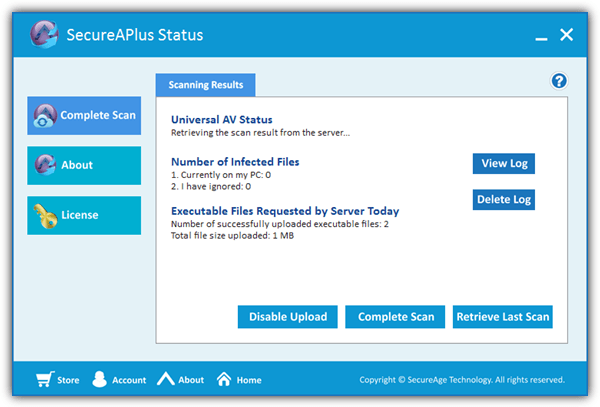This screenshot has height=407, width=600.
Task: Click the Home house icon
Action: point(224,379)
